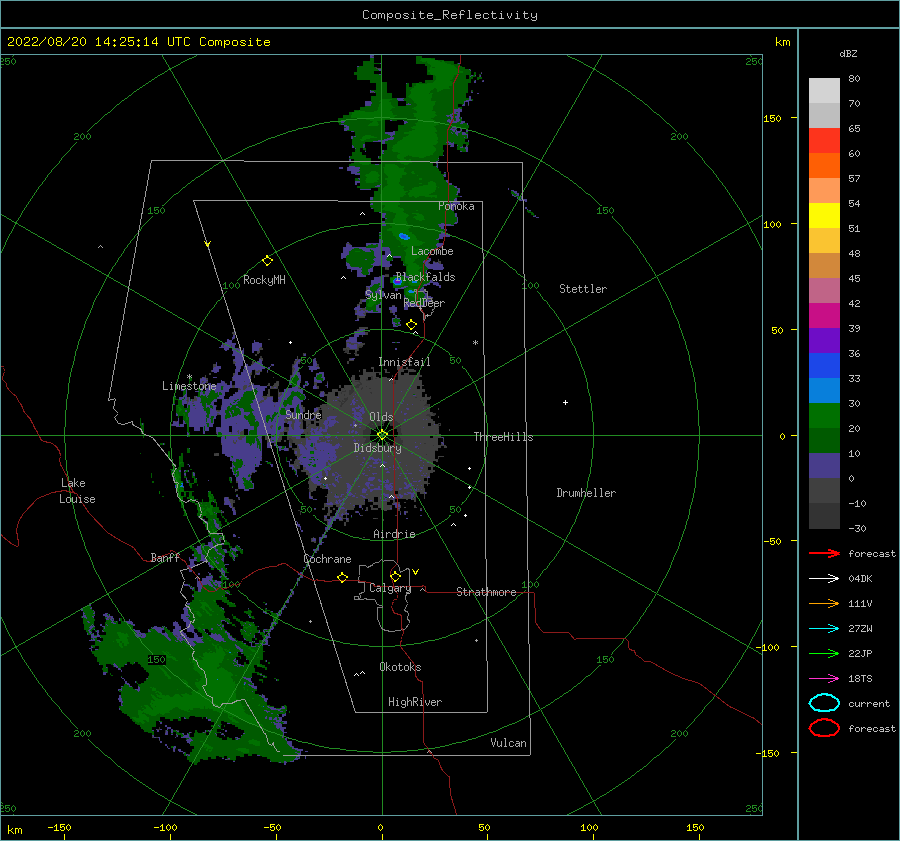Click the 04DK legend text
900x841 pixels.
coord(860,579)
